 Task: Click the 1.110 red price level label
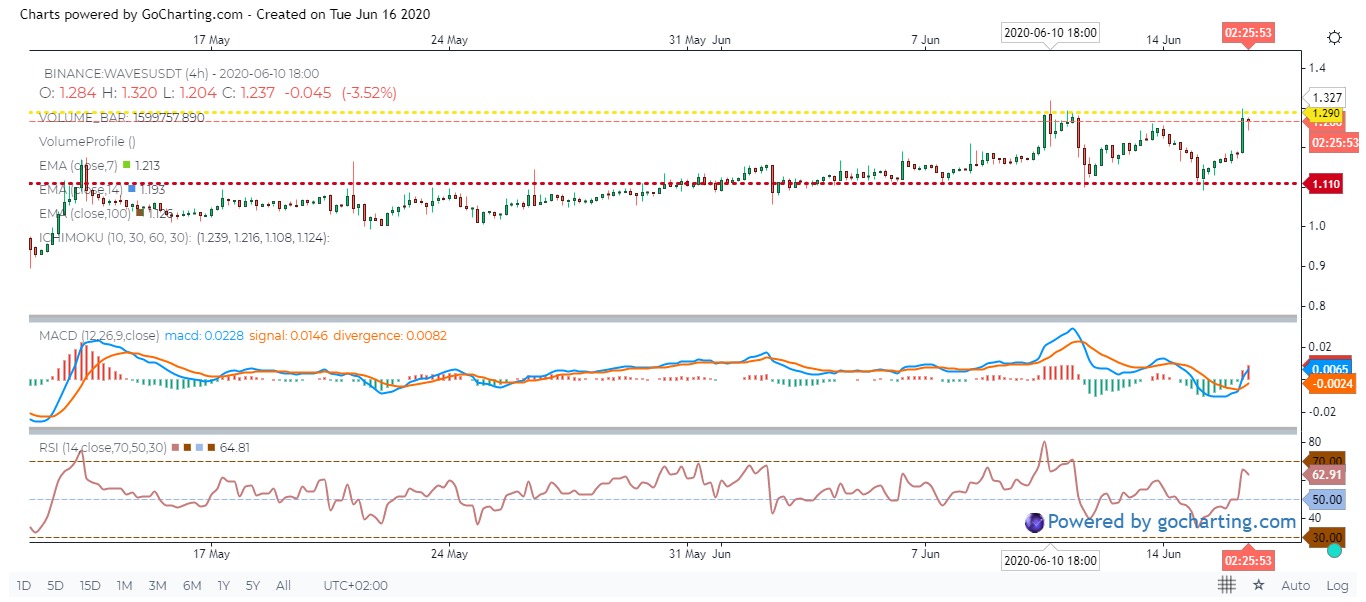coord(1327,185)
